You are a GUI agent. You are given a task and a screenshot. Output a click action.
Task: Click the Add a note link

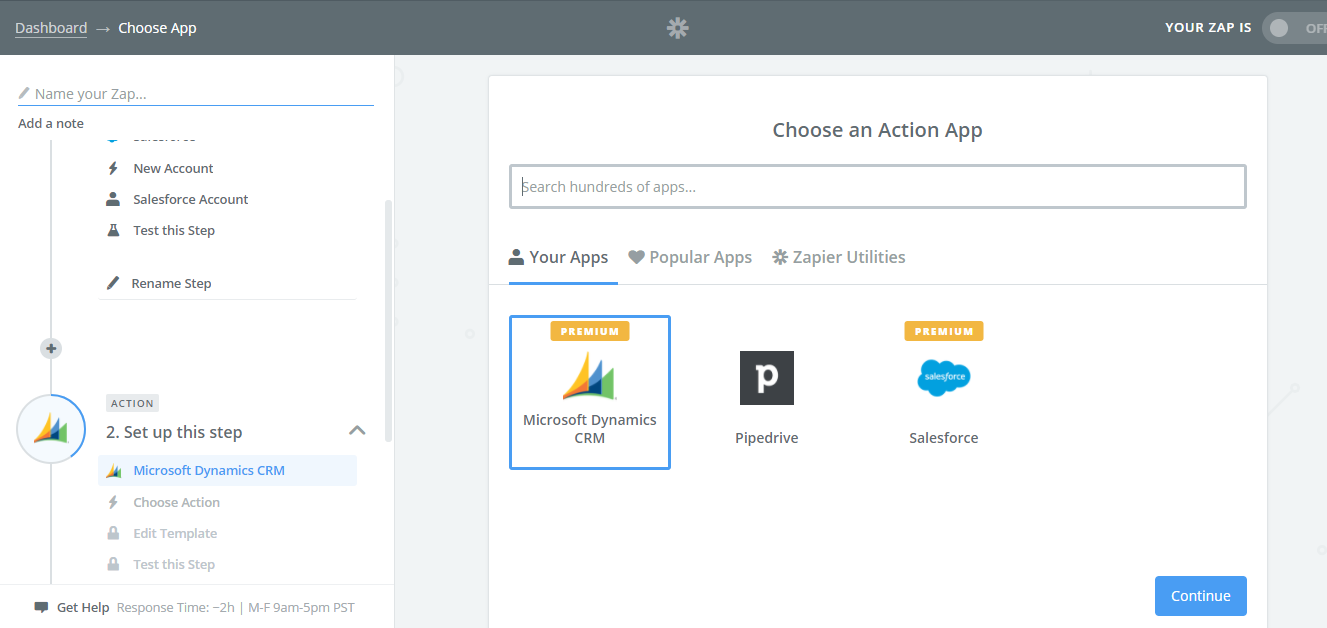[x=51, y=124]
